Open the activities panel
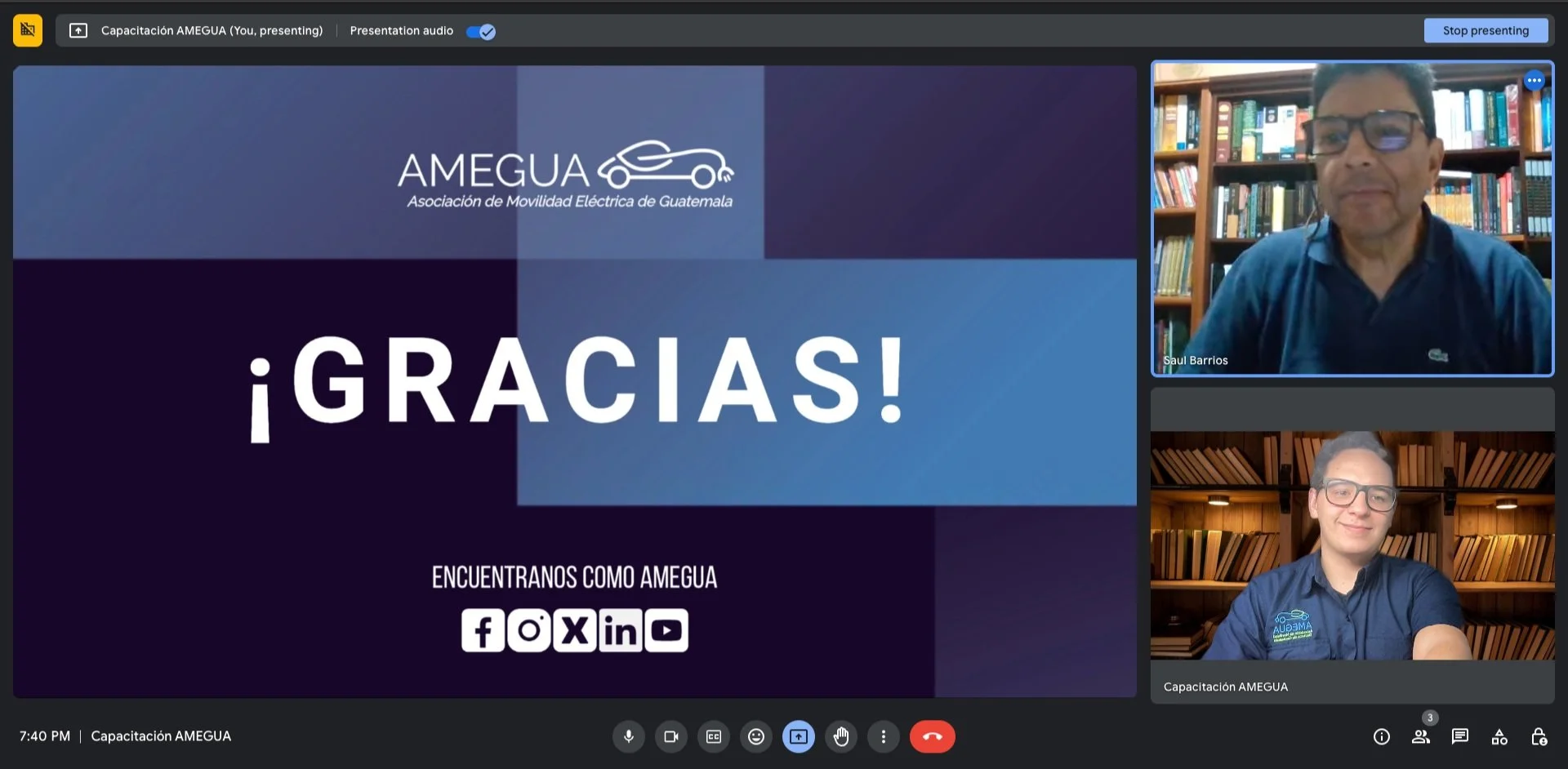Screen dimensions: 1568x769 [1499, 737]
